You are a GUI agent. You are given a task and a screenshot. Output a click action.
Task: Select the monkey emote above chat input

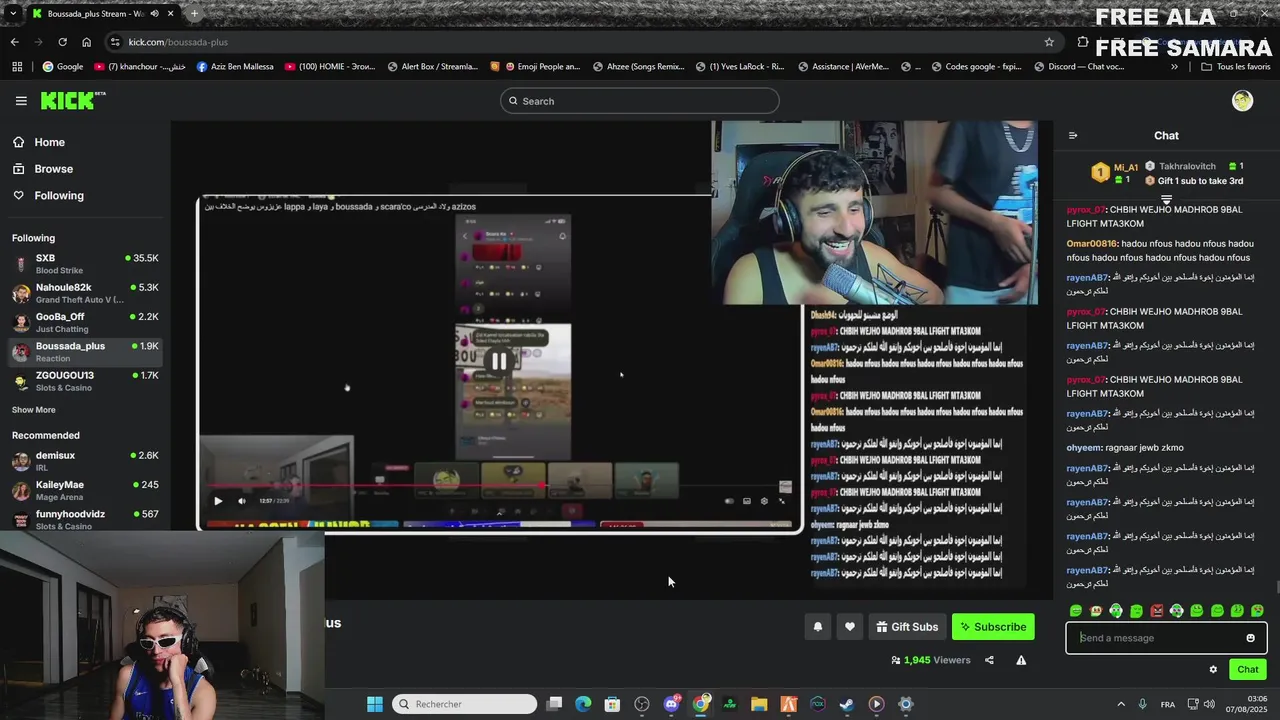click(x=1096, y=611)
